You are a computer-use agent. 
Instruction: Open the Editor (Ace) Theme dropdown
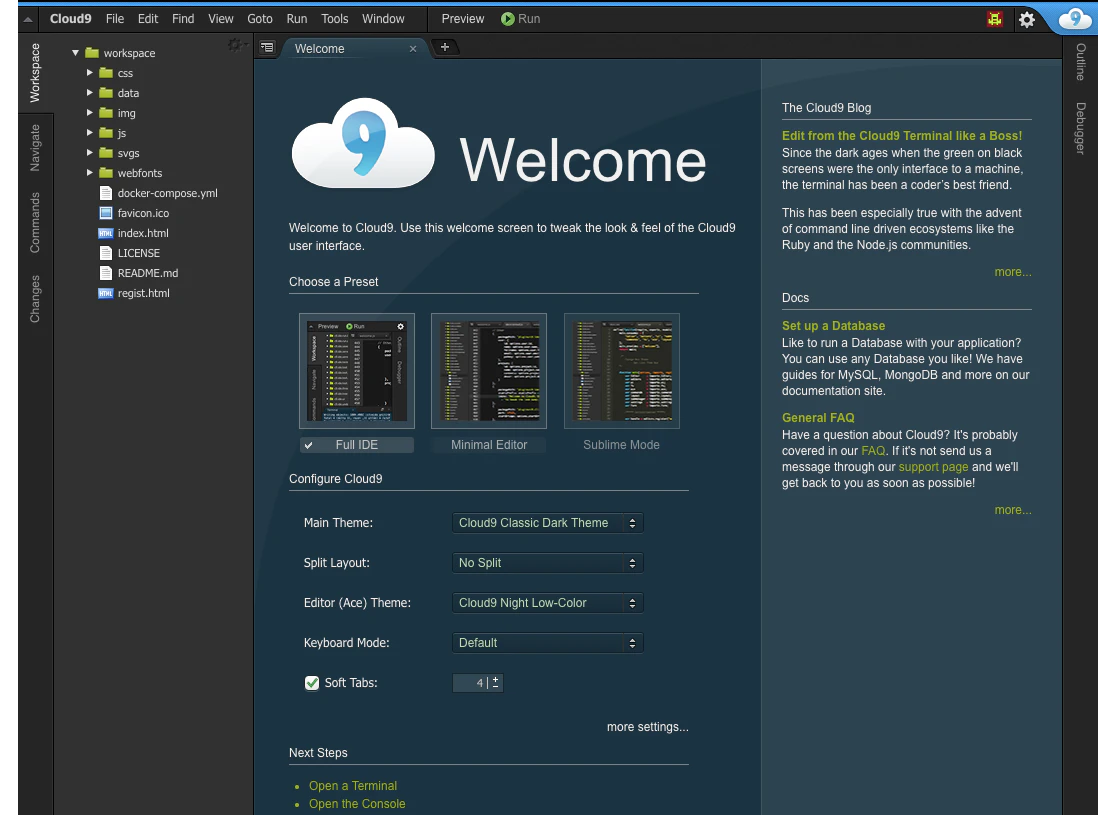pyautogui.click(x=548, y=603)
